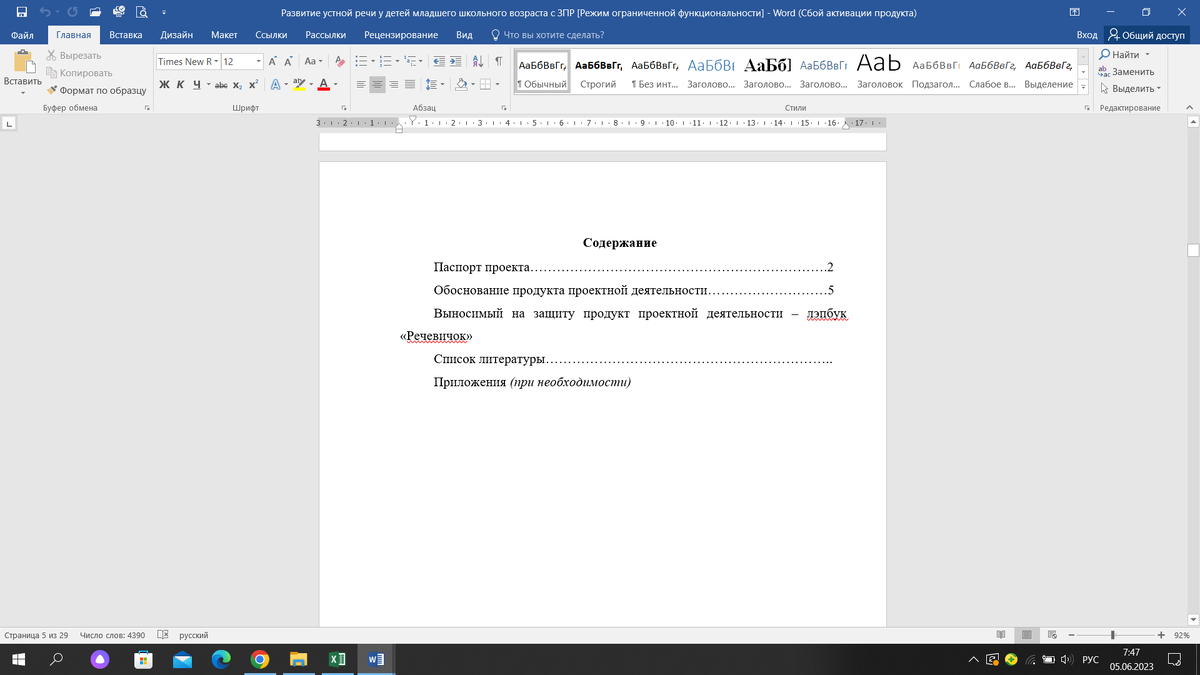Image resolution: width=1200 pixels, height=675 pixels.
Task: Click Формат по образцу format painter
Action: tap(95, 90)
